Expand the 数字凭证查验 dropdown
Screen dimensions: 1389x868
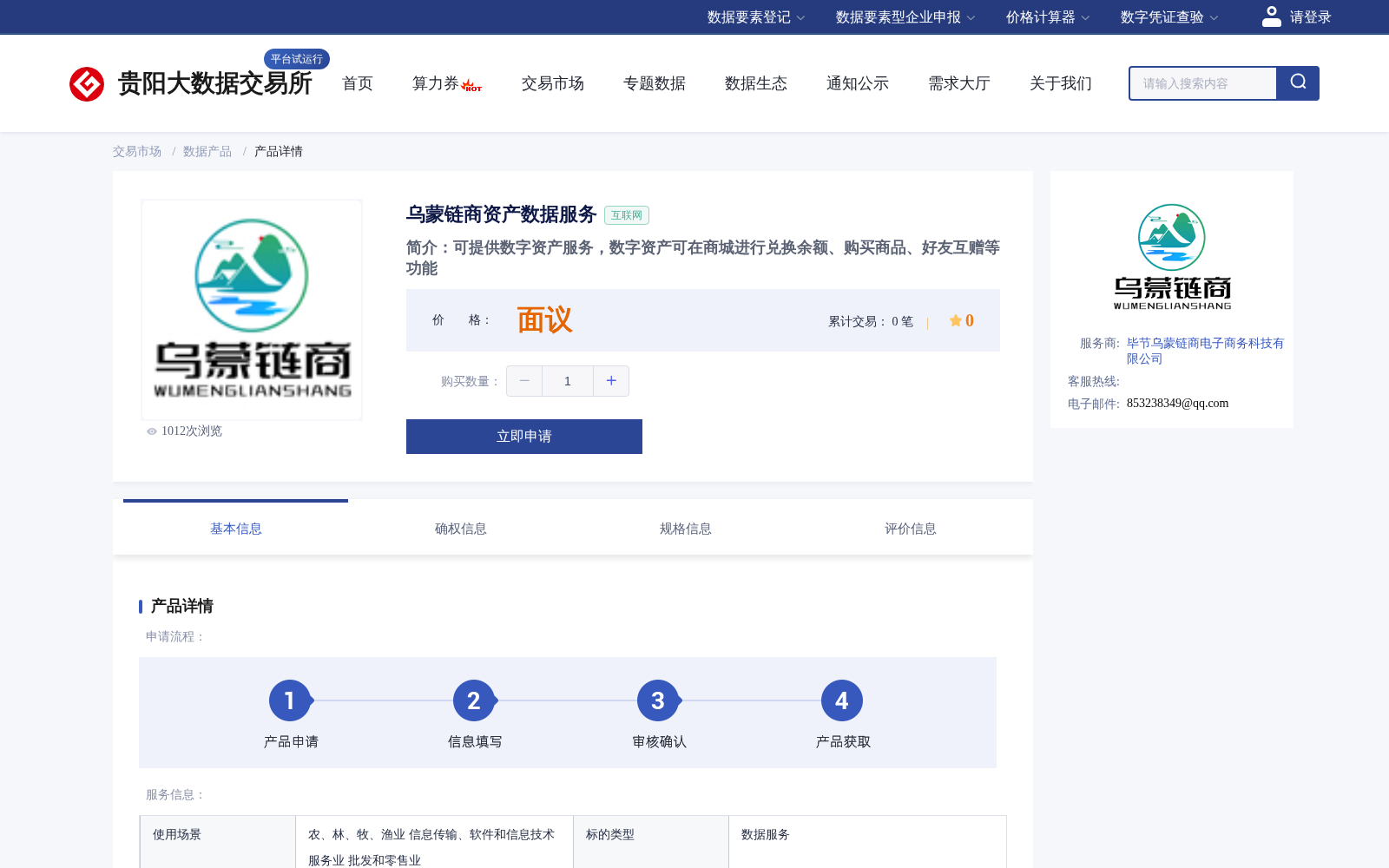1168,17
